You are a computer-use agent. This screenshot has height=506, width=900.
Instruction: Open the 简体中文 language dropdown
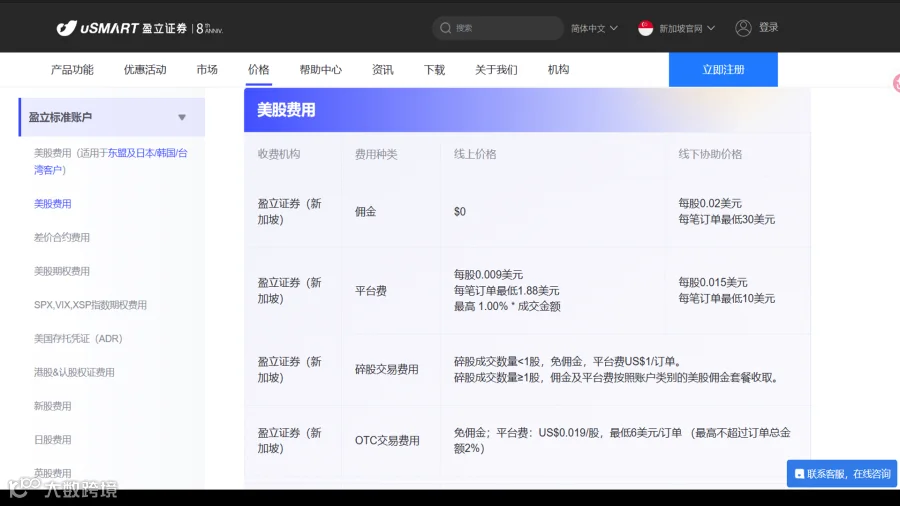coord(594,28)
